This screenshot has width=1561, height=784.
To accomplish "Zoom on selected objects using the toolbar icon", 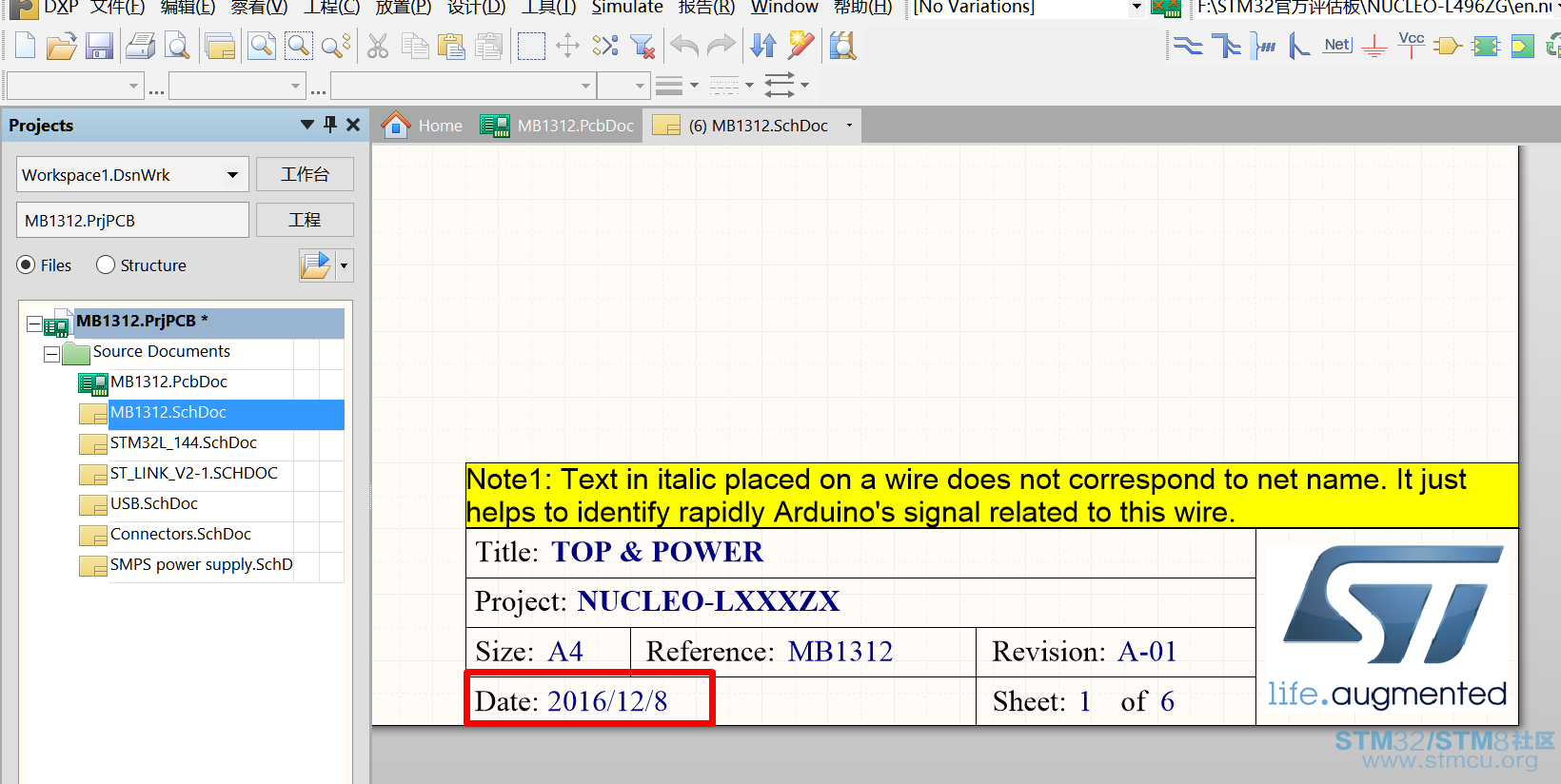I will pos(336,46).
